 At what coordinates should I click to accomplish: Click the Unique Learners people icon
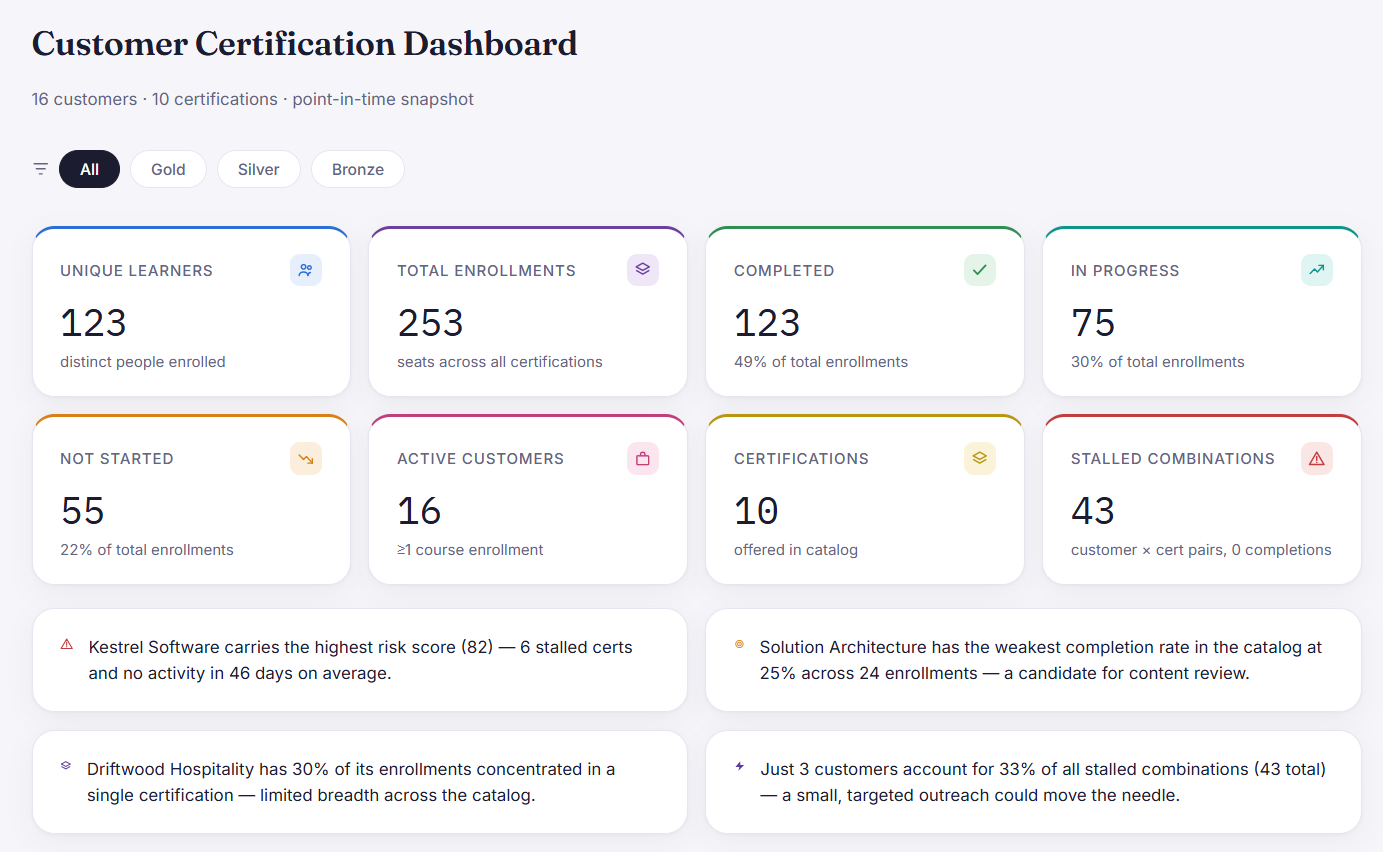click(x=306, y=270)
